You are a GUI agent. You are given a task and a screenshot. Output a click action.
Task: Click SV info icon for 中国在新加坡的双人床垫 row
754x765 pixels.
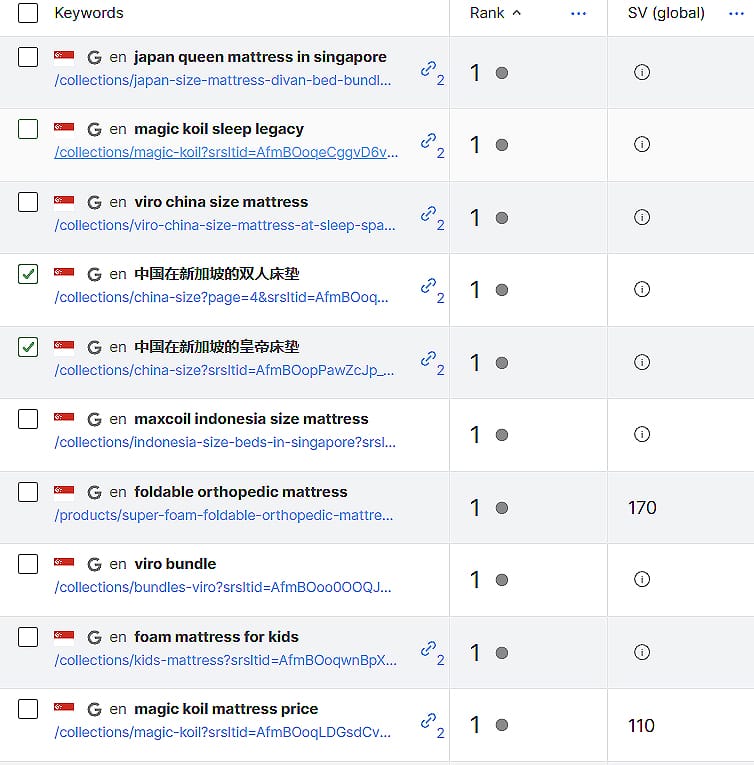click(x=642, y=289)
